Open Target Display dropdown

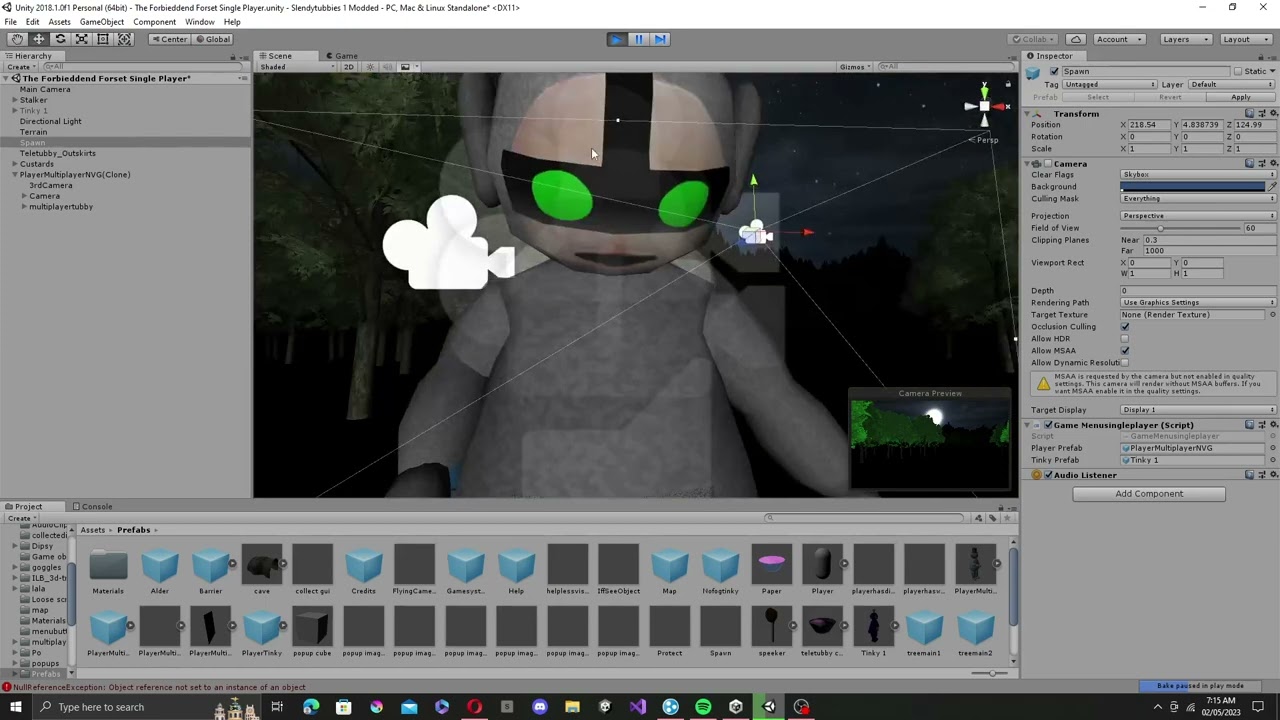1198,410
